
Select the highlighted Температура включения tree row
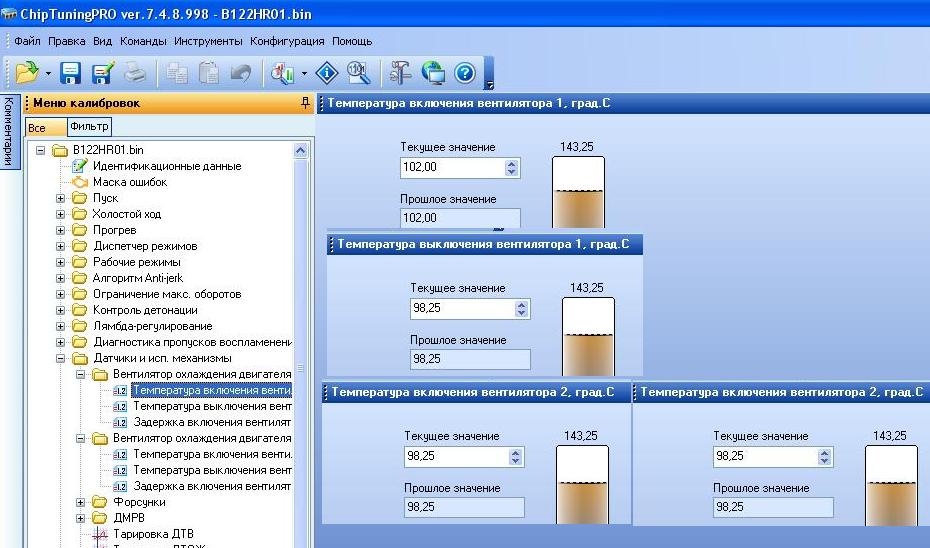[212, 390]
